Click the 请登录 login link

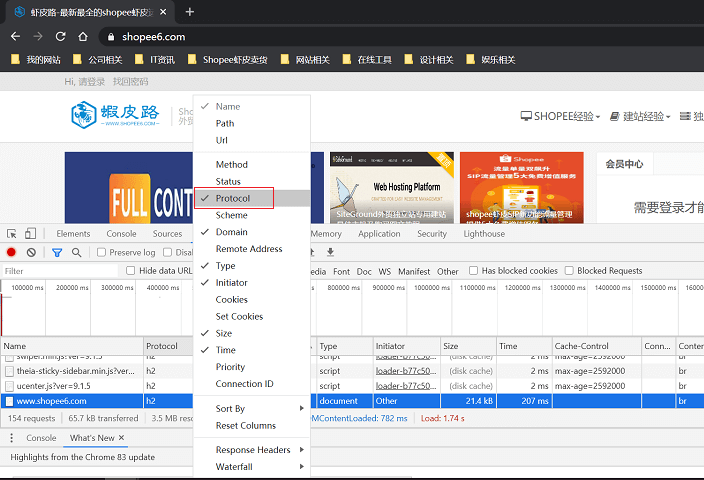pyautogui.click(x=92, y=82)
